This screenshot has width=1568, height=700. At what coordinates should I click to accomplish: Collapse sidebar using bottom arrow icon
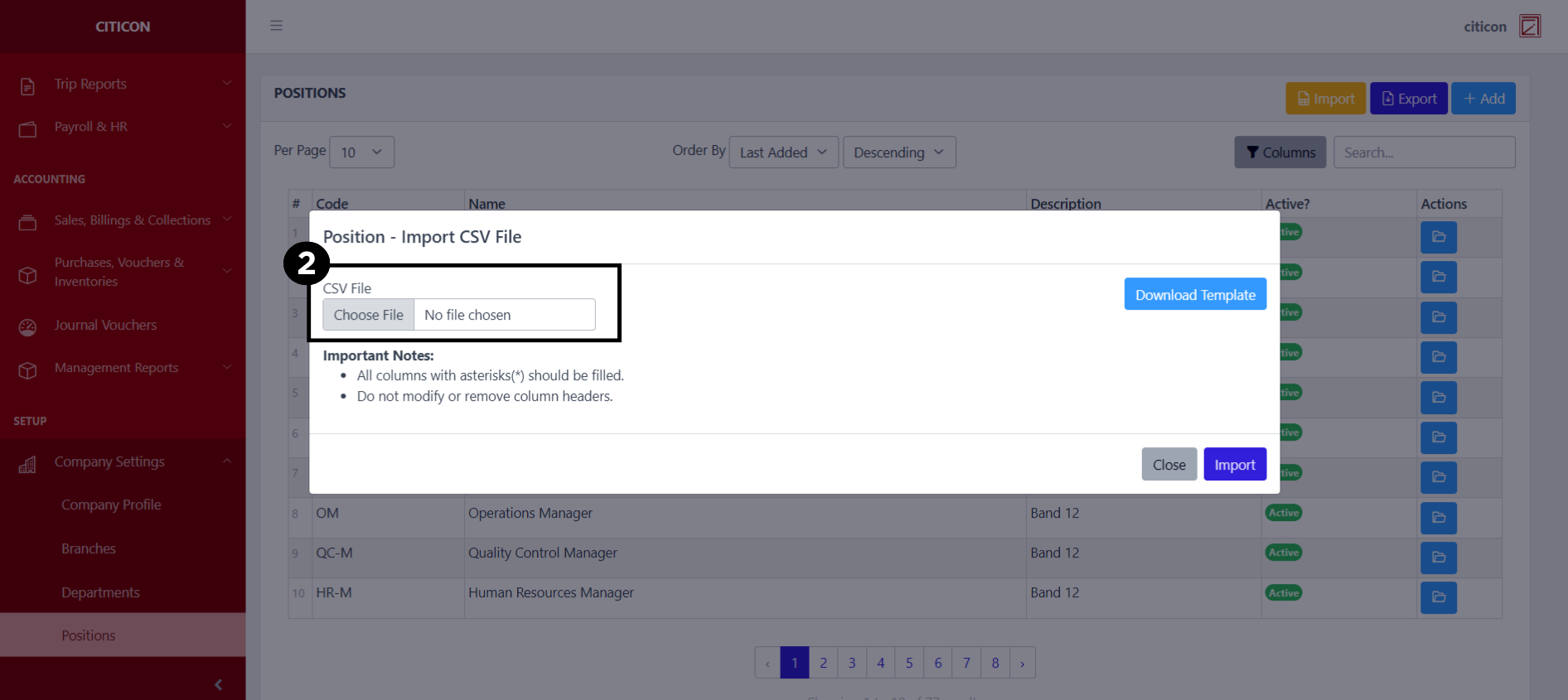point(218,684)
